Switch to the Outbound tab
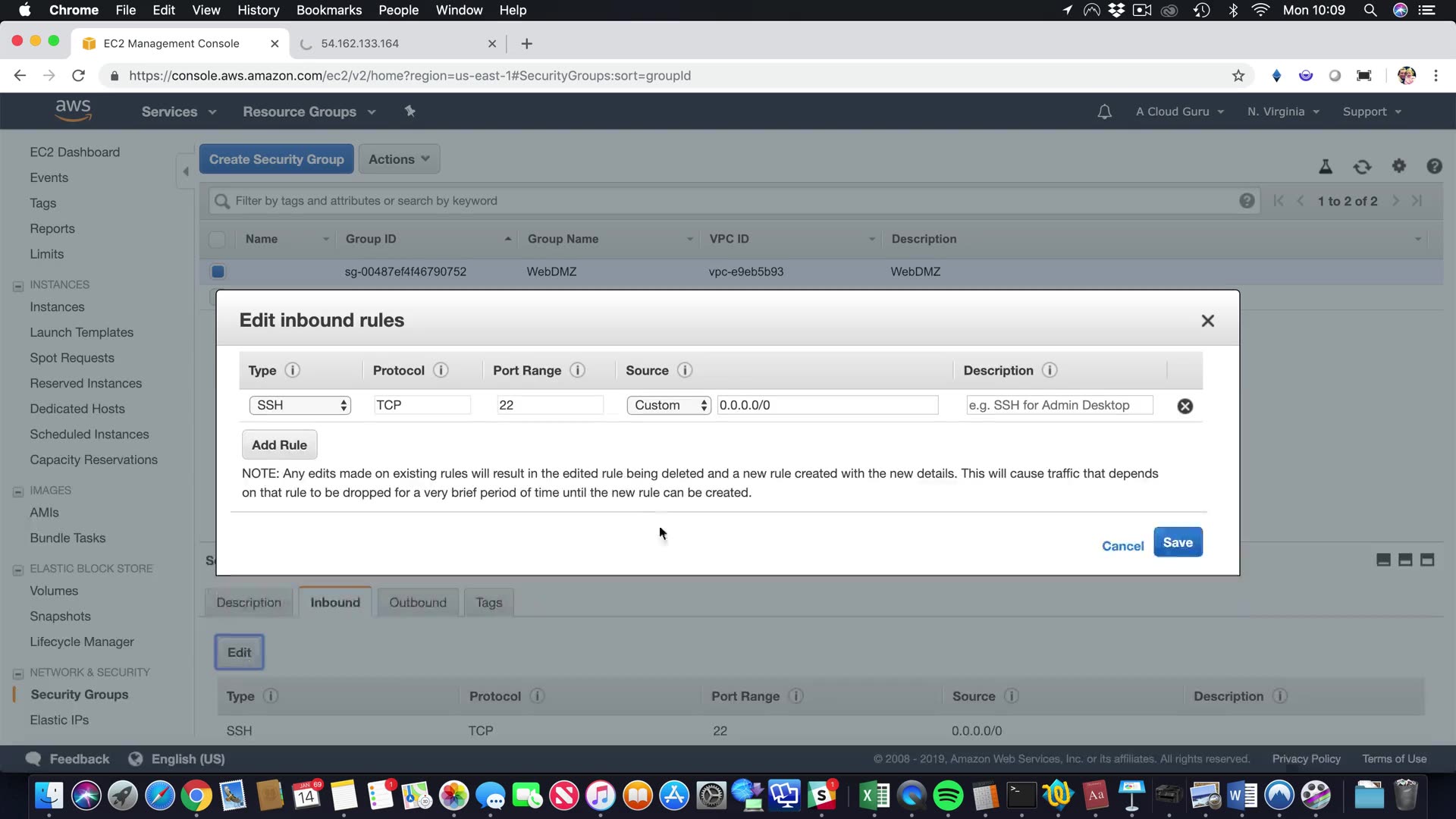 pos(417,602)
